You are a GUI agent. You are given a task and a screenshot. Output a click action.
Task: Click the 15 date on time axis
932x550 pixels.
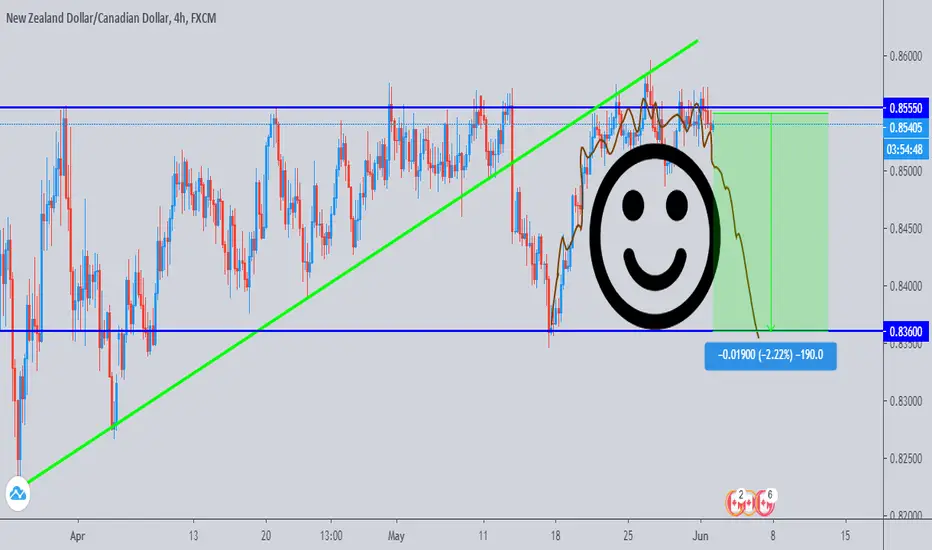(x=845, y=536)
